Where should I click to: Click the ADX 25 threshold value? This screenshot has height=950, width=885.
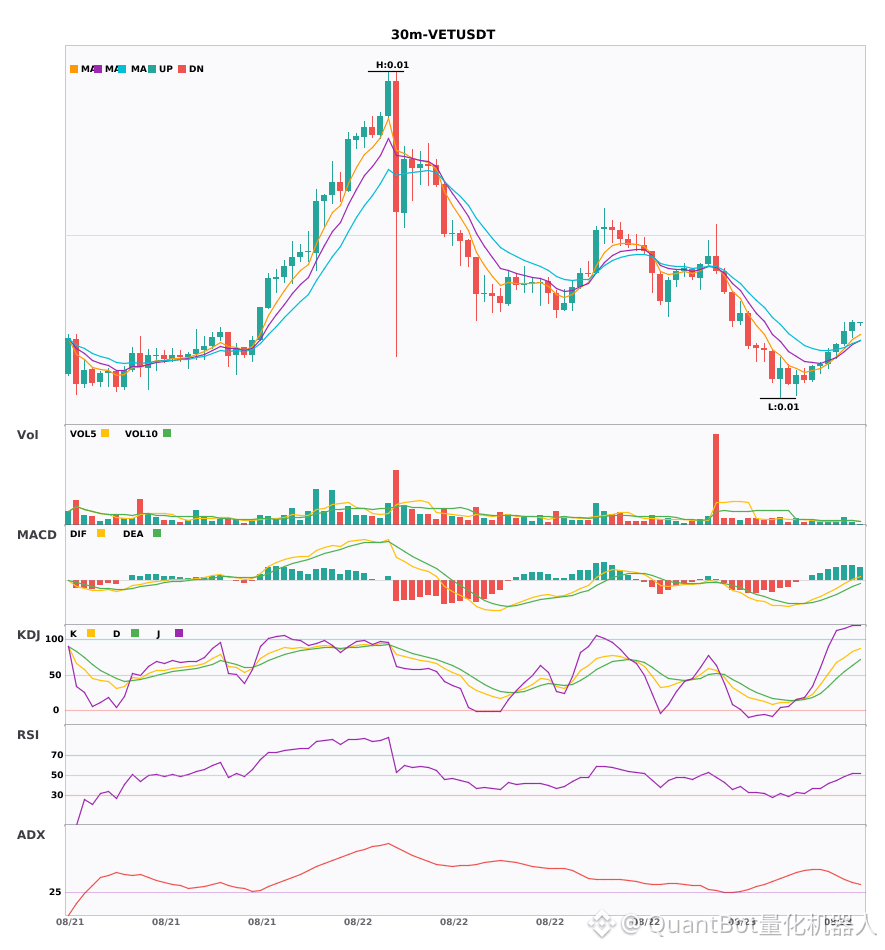tap(55, 892)
